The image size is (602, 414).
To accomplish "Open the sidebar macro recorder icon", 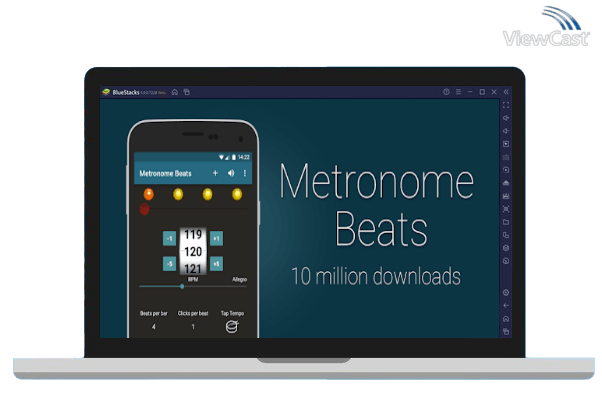I will click(x=506, y=196).
